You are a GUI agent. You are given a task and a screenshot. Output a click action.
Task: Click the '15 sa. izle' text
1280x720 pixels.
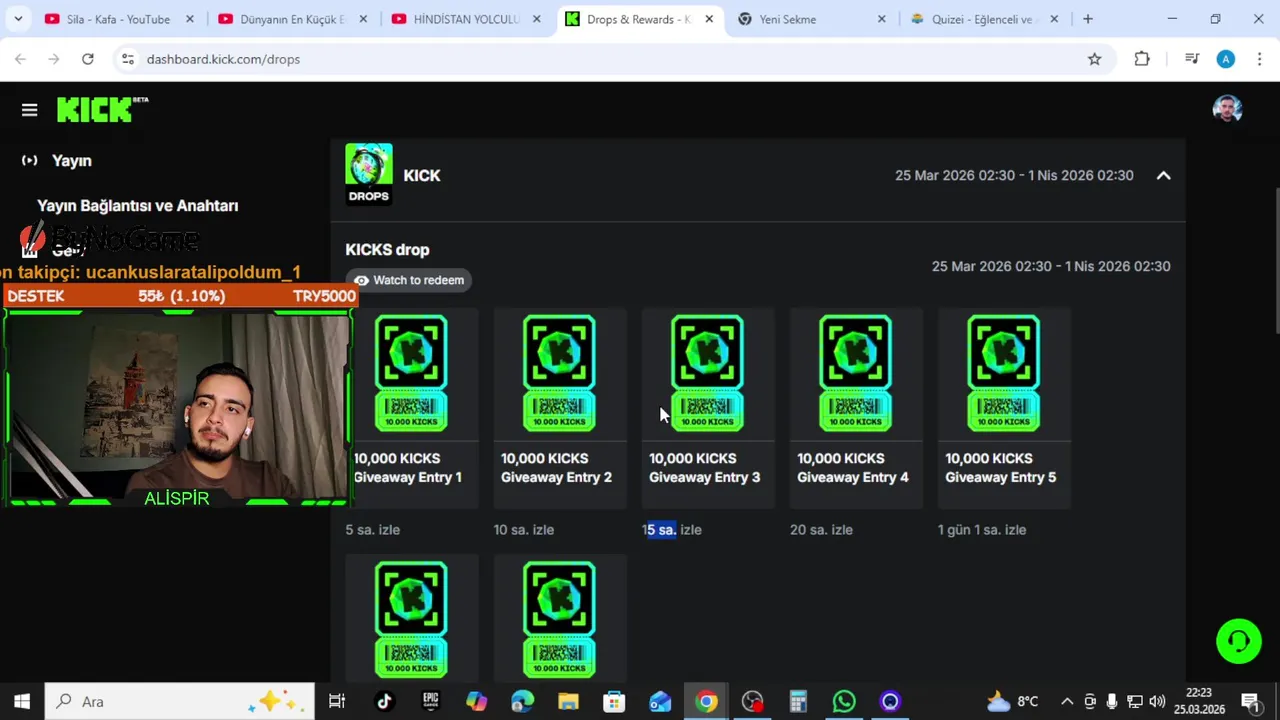(x=672, y=530)
